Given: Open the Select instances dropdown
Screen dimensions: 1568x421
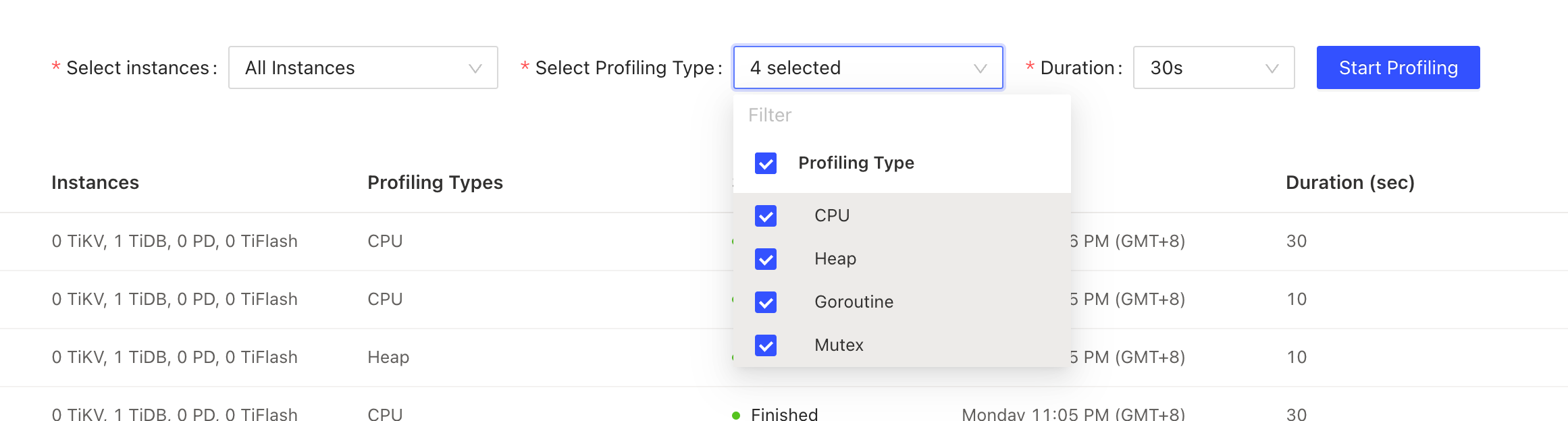Looking at the screenshot, I should point(363,67).
